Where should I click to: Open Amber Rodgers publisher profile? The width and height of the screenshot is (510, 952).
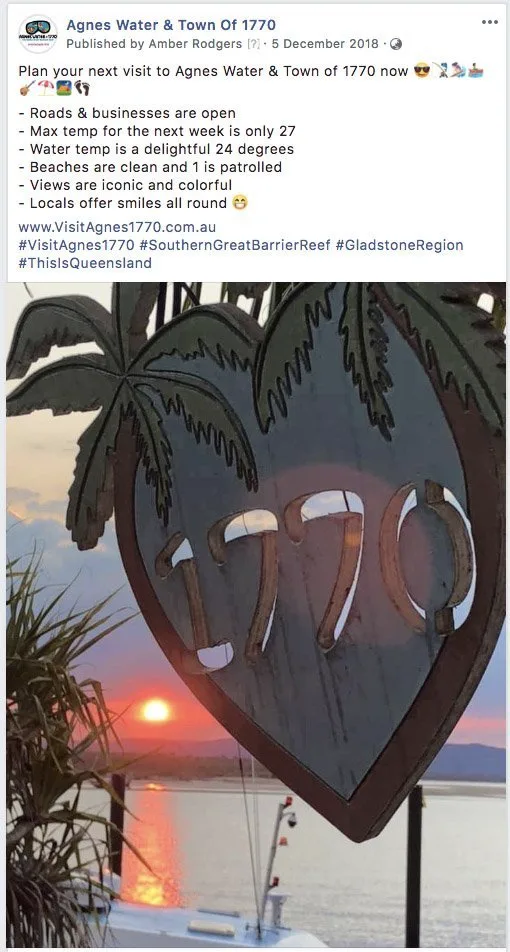196,44
